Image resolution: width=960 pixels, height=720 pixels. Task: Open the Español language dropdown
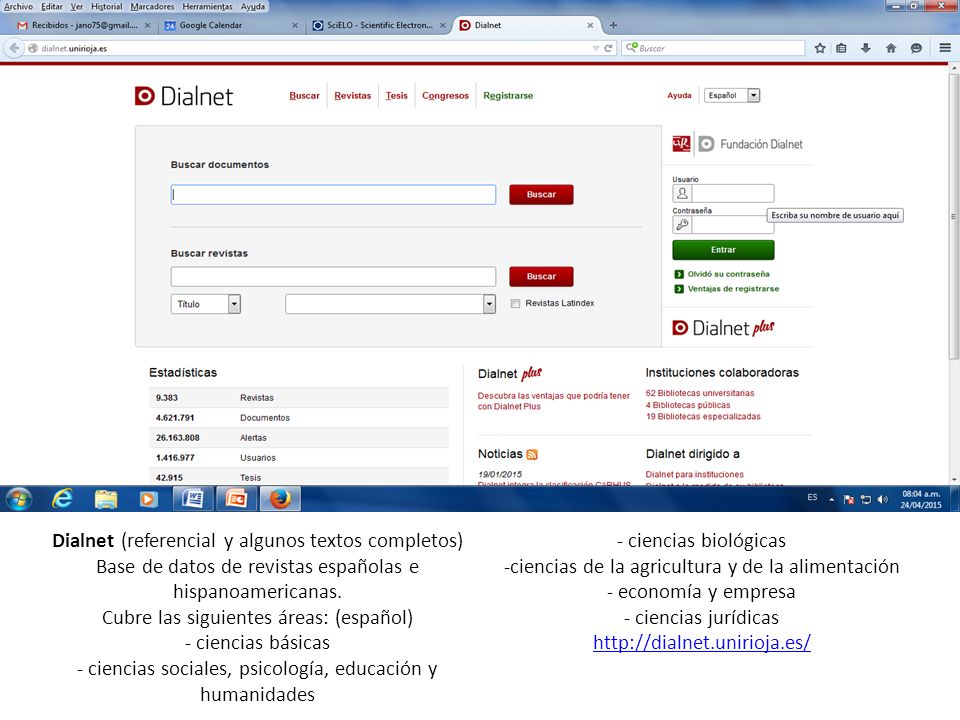[732, 96]
